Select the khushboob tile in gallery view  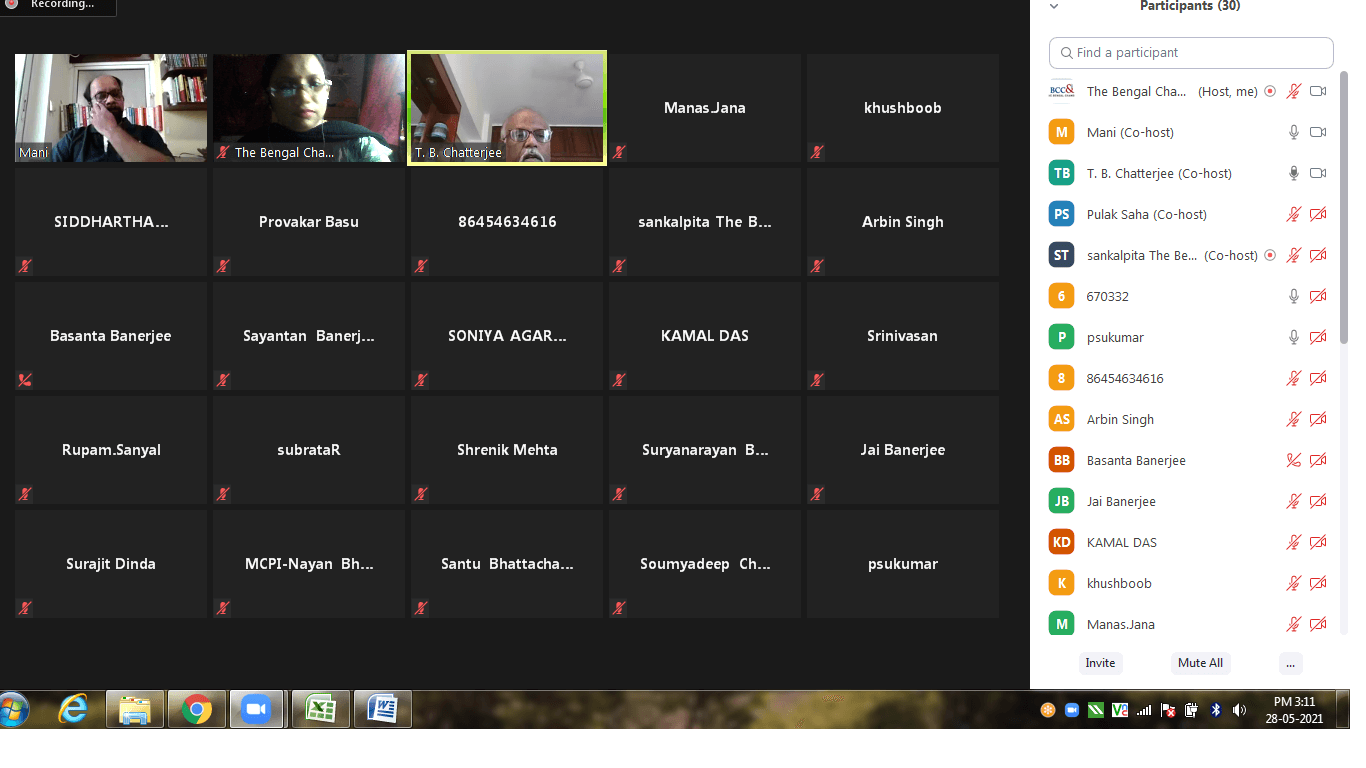coord(903,108)
